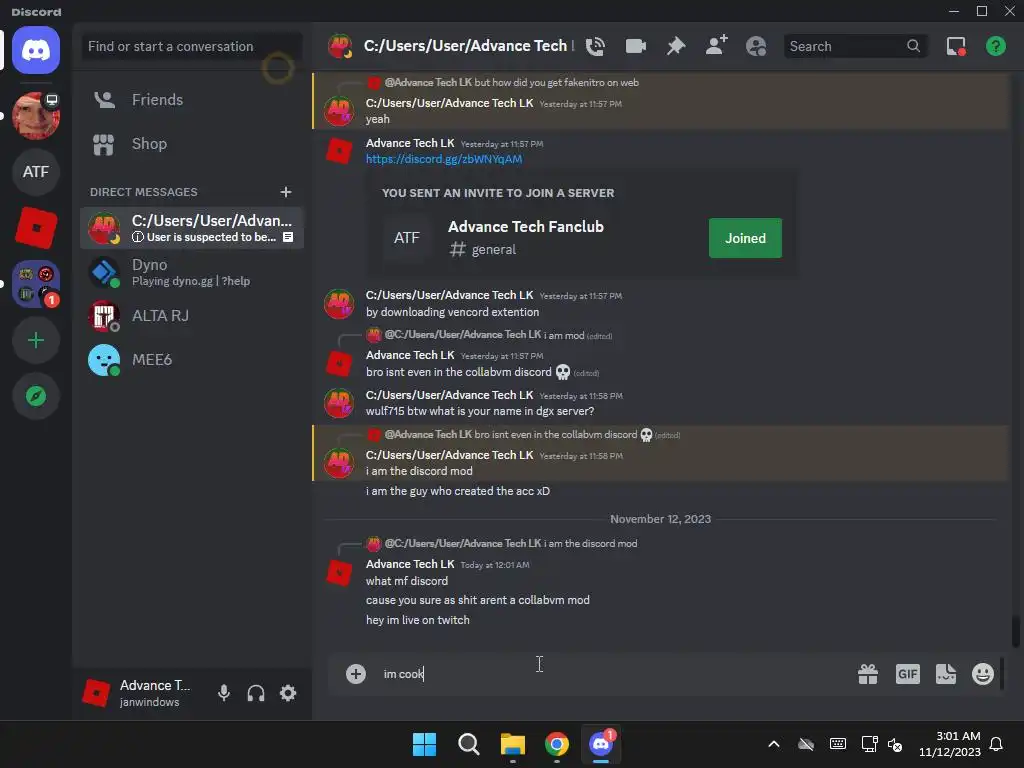Image resolution: width=1024 pixels, height=768 pixels.
Task: Start a voice call
Action: (x=595, y=46)
